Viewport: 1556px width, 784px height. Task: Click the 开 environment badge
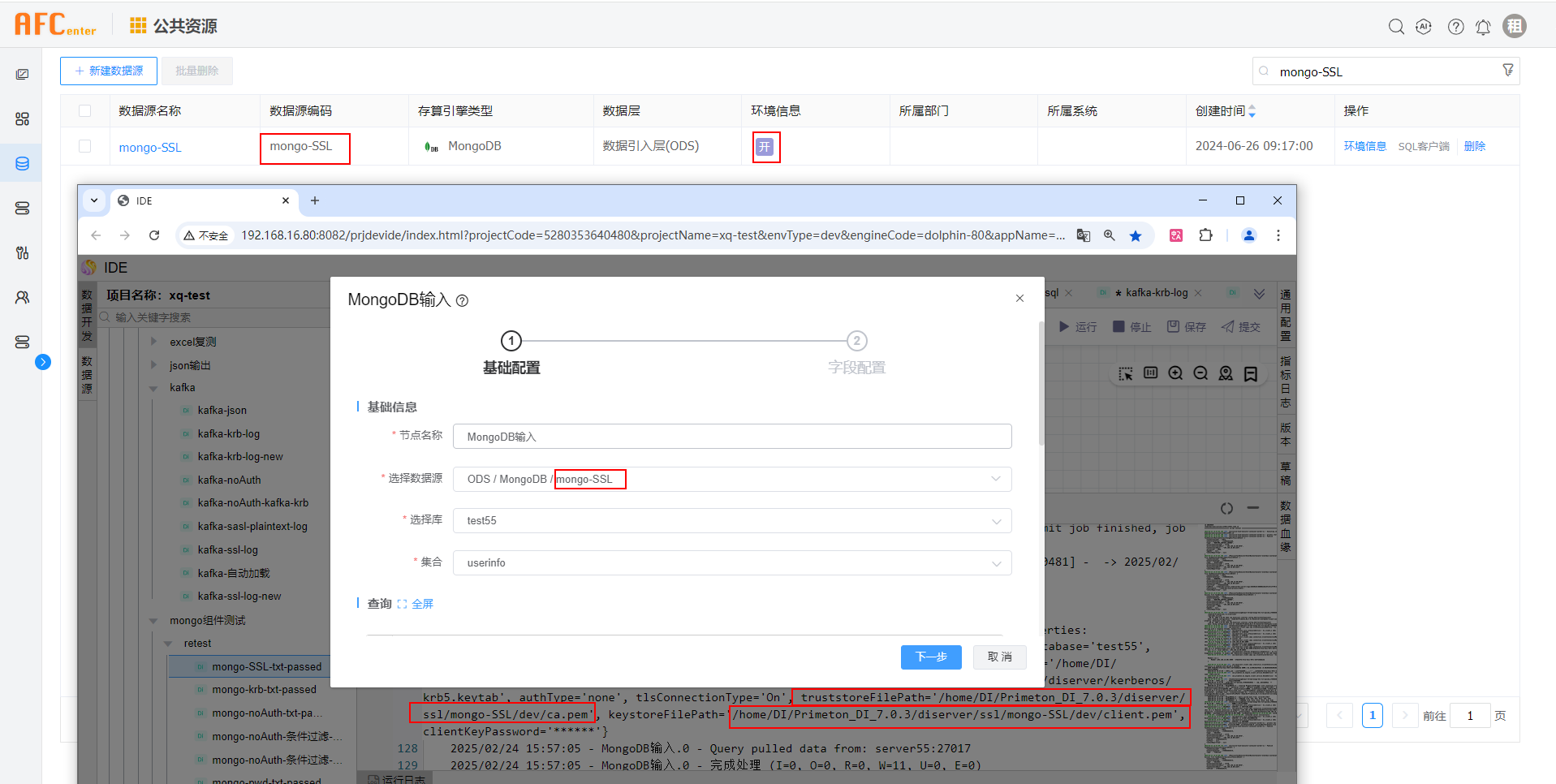765,147
